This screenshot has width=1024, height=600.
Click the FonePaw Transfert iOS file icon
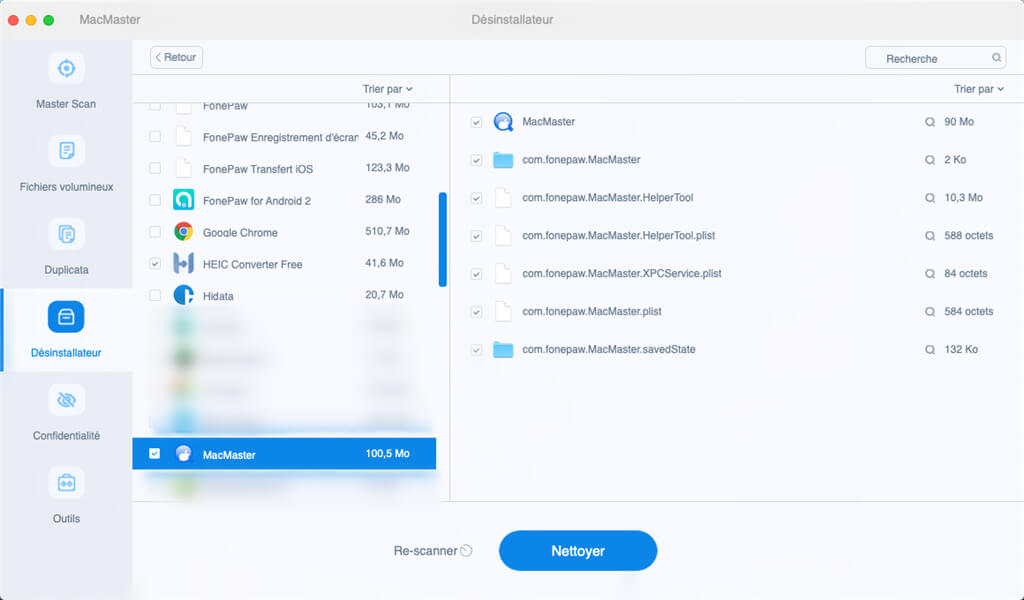click(x=184, y=168)
